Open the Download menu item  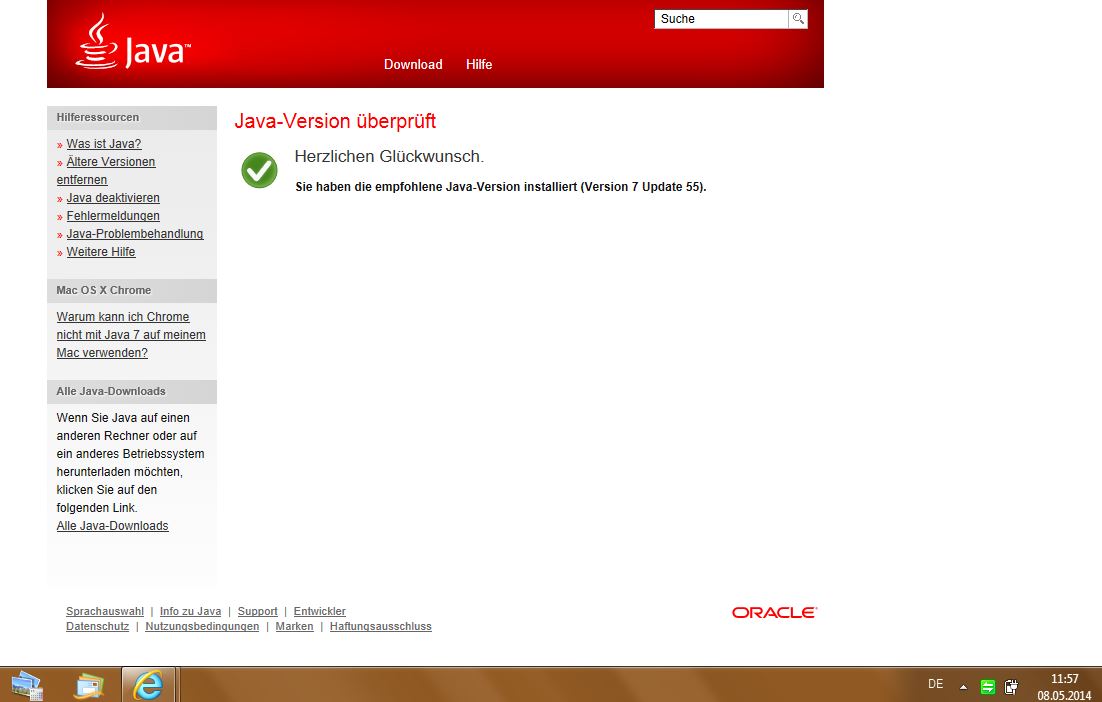coord(413,65)
